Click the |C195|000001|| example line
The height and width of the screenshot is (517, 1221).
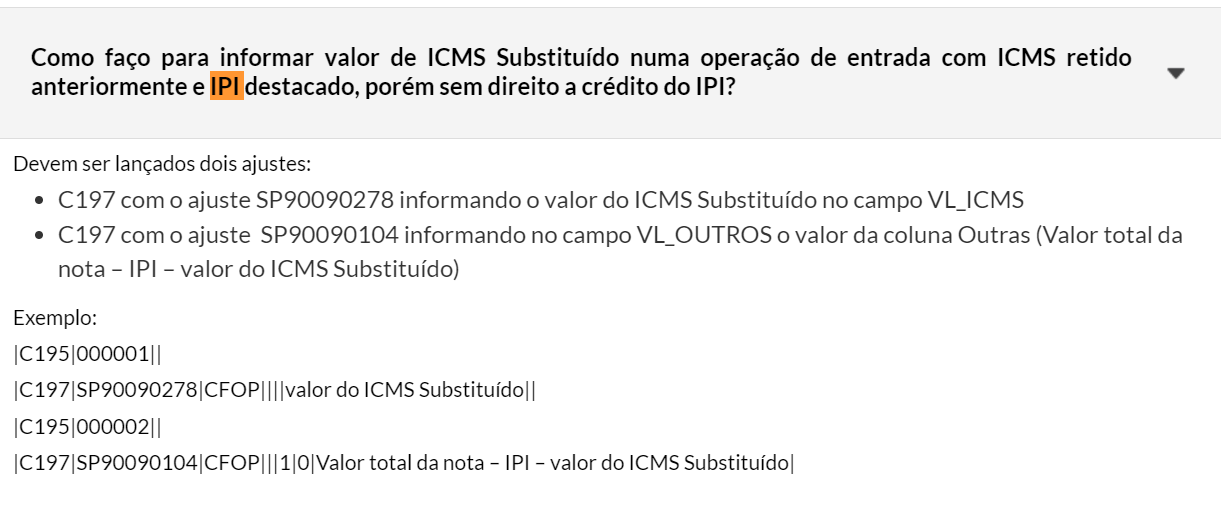(88, 355)
